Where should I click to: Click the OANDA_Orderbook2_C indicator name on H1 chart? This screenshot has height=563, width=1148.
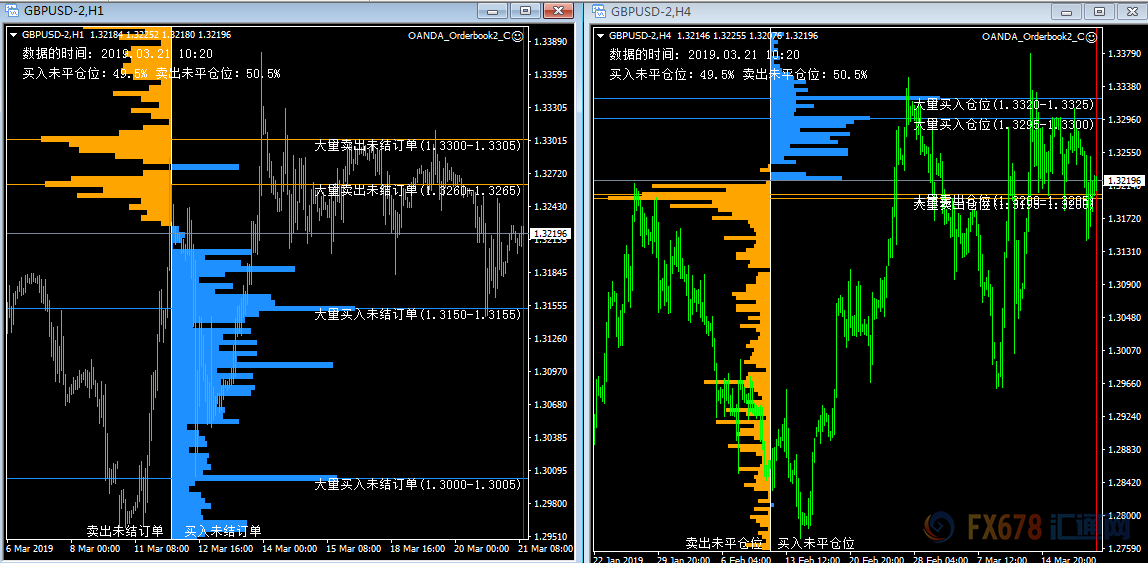coord(459,35)
